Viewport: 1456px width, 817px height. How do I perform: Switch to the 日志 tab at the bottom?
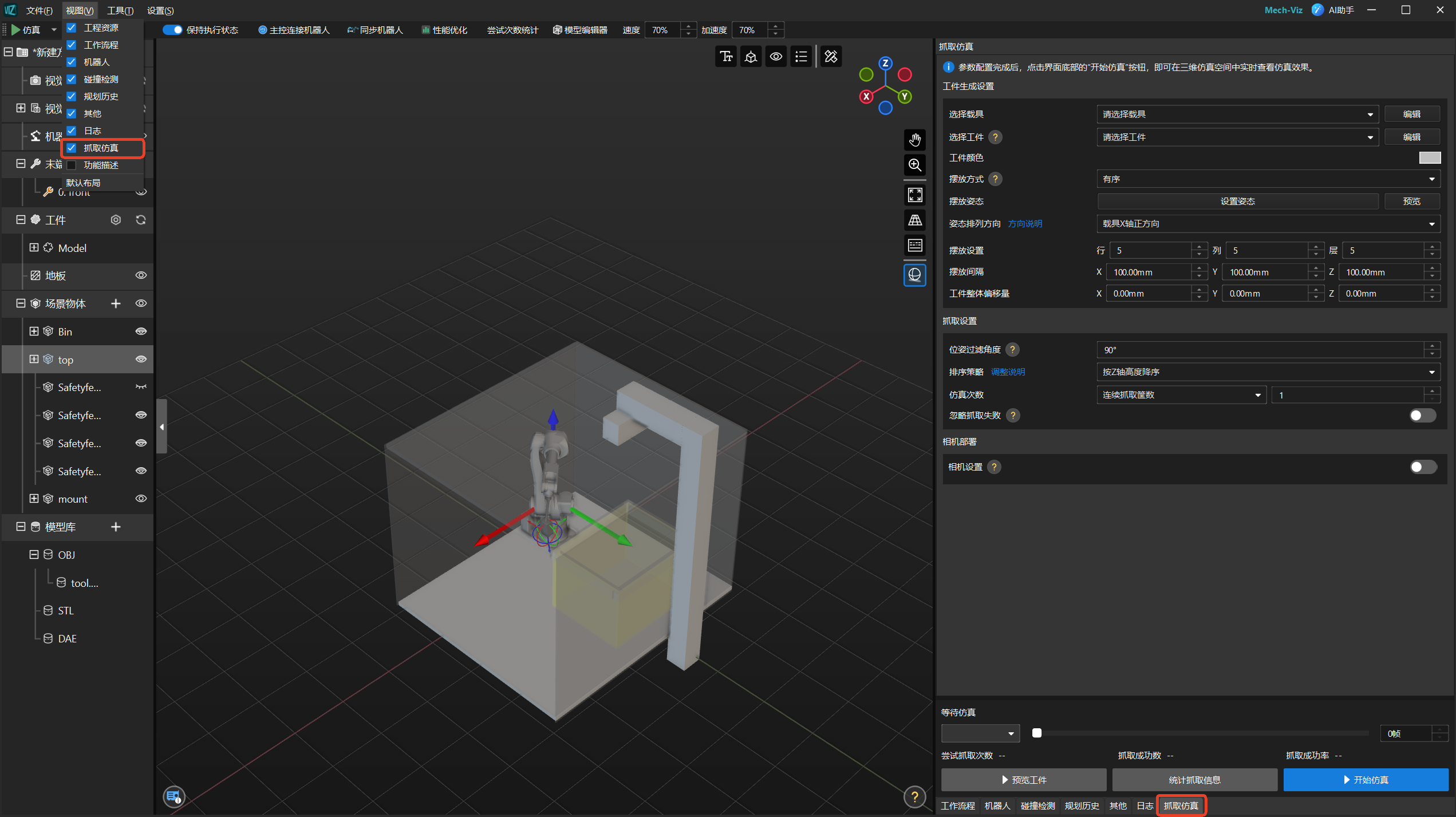pos(1145,805)
